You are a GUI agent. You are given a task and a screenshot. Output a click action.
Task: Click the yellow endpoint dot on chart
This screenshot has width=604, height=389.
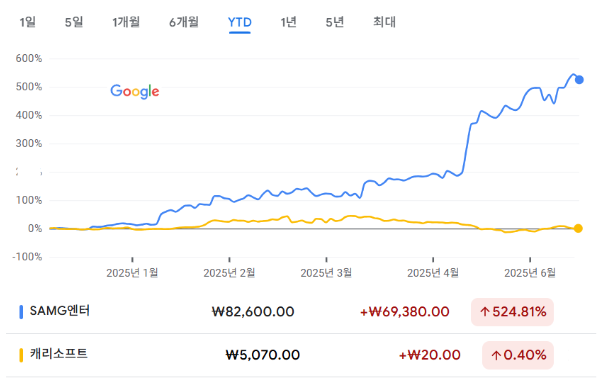click(x=578, y=228)
